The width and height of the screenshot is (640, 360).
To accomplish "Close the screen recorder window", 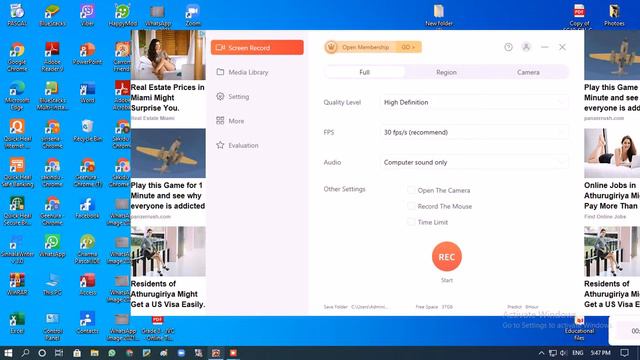I will 562,47.
